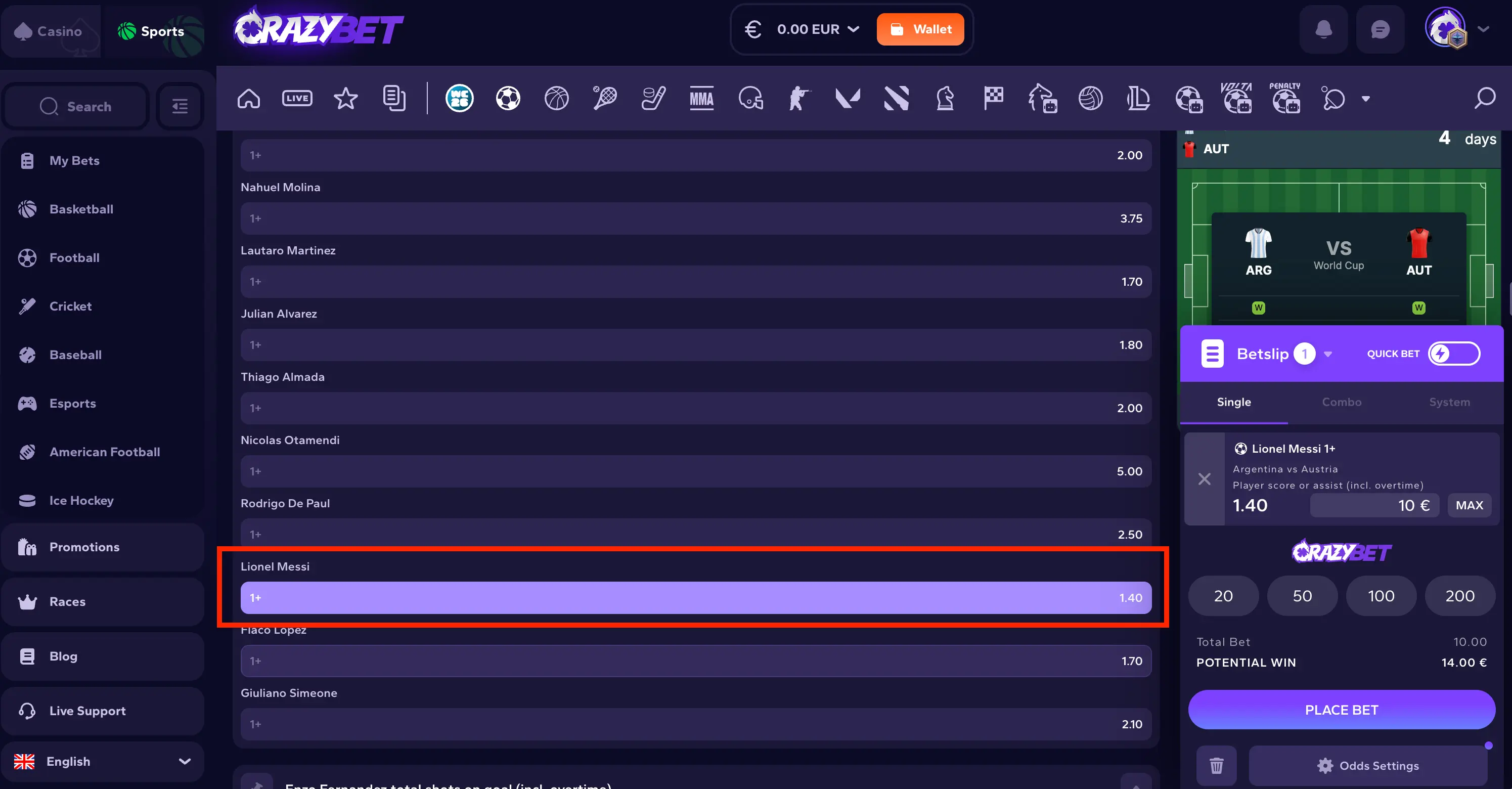Choose the 20 quick stake amount
1512x789 pixels.
pyautogui.click(x=1223, y=596)
